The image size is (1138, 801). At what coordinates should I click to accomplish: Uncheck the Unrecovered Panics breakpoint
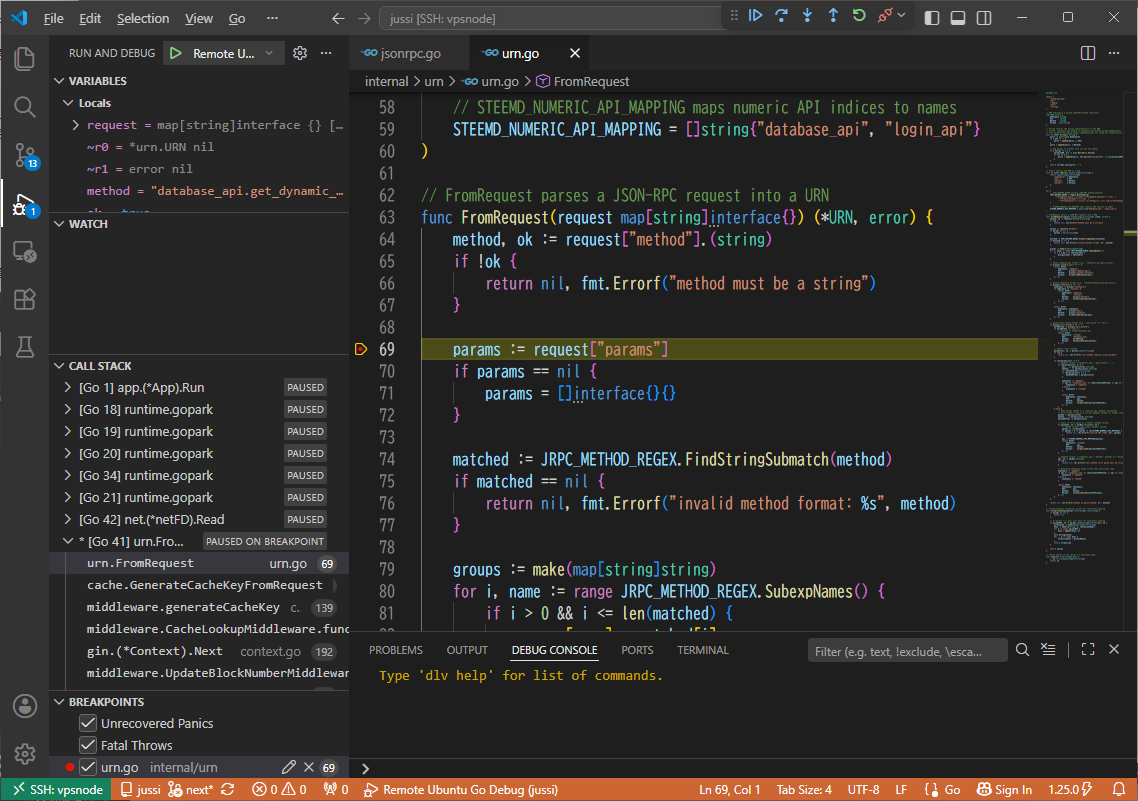click(88, 723)
